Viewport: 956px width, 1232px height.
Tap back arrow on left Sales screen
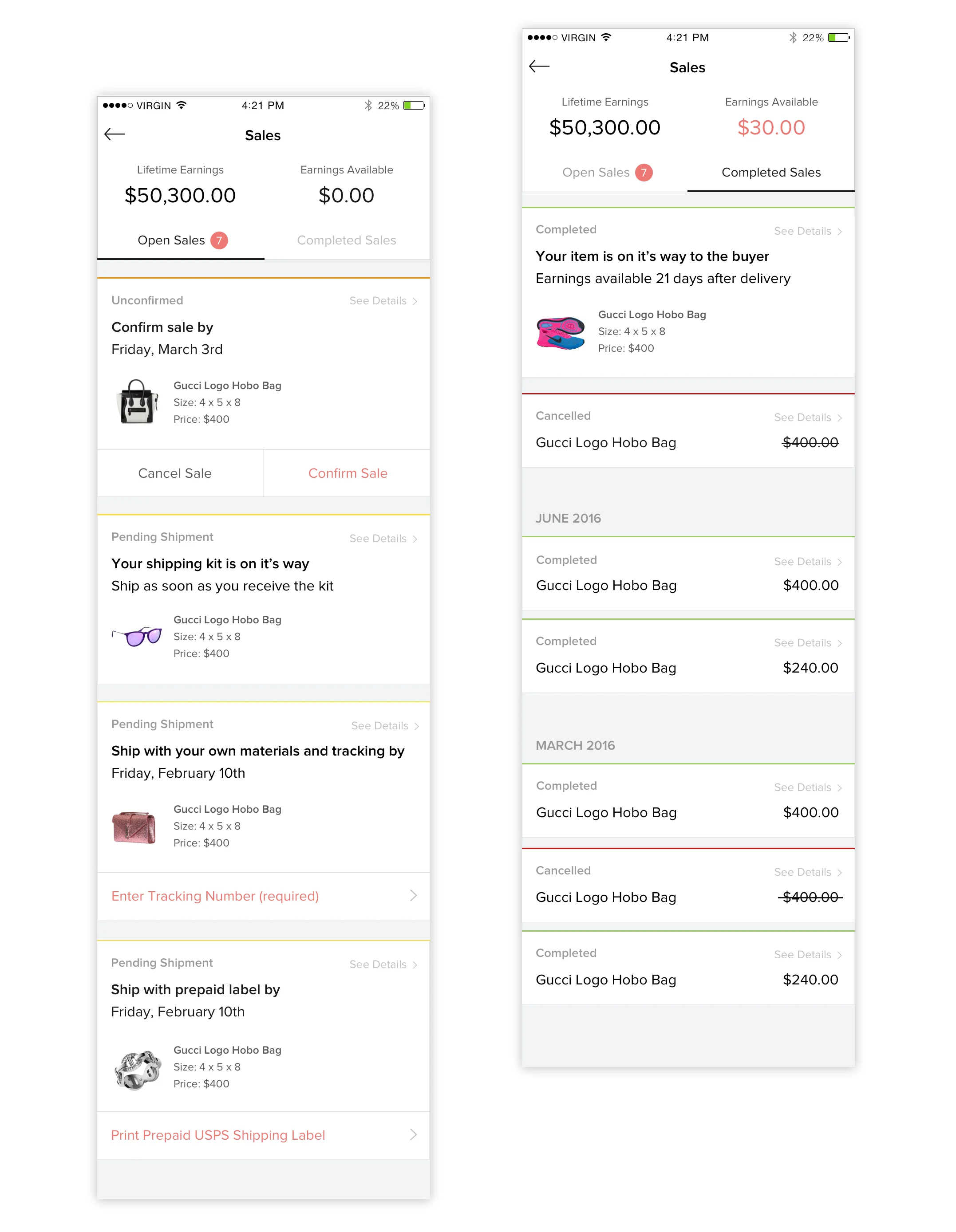pyautogui.click(x=115, y=134)
